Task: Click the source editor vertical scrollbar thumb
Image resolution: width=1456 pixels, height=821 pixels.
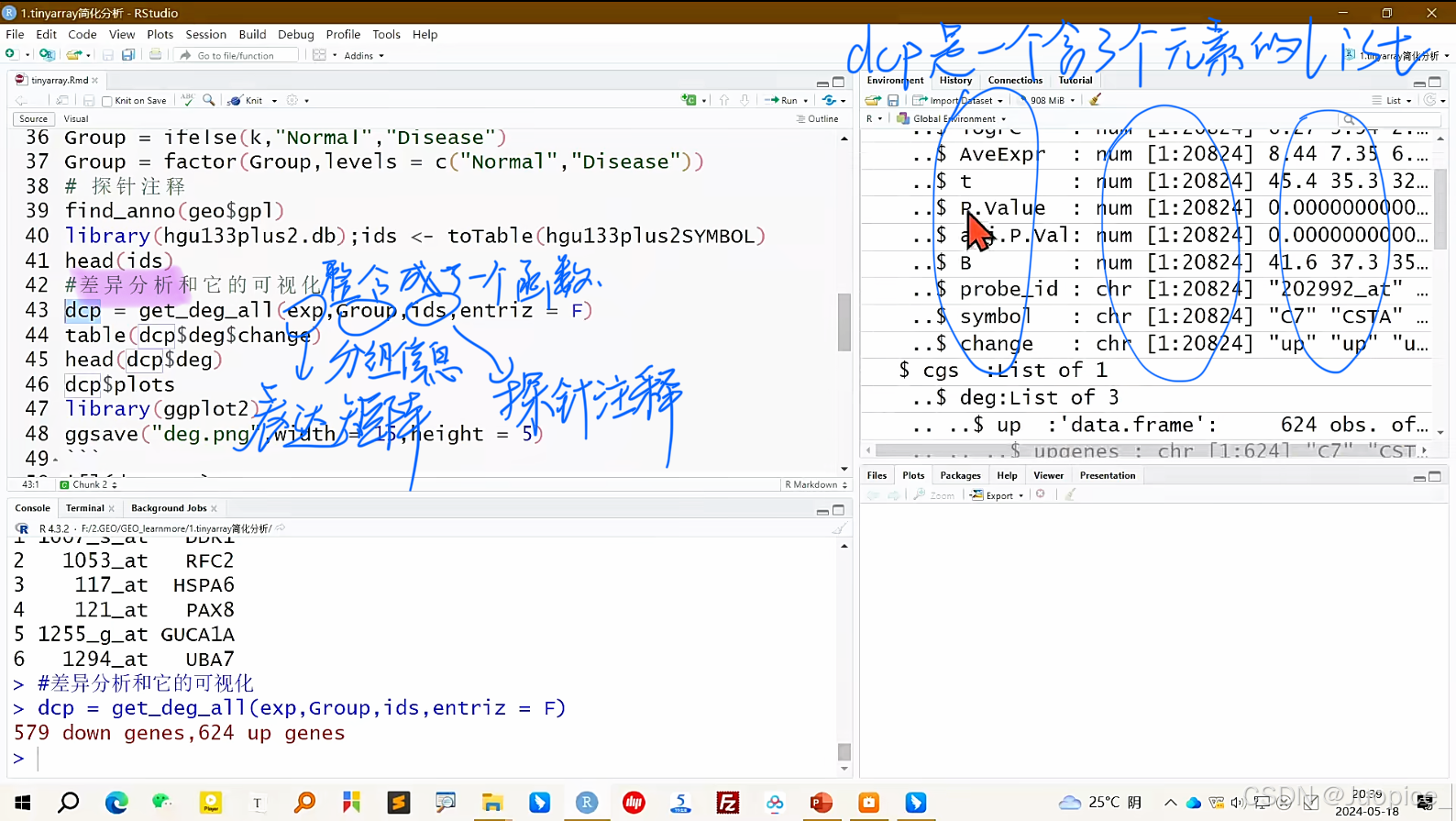Action: click(844, 322)
